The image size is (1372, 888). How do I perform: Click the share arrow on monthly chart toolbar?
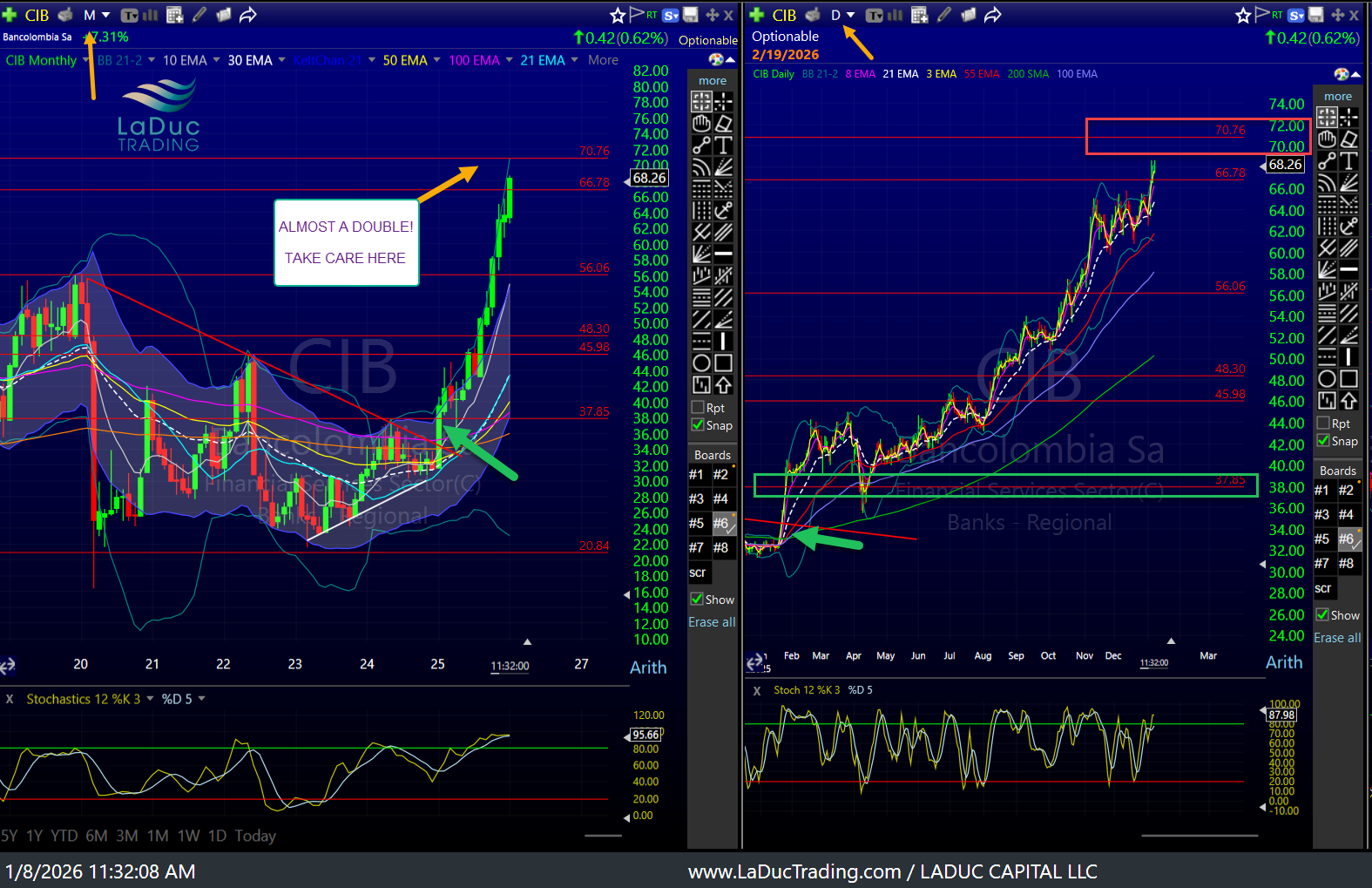[248, 15]
